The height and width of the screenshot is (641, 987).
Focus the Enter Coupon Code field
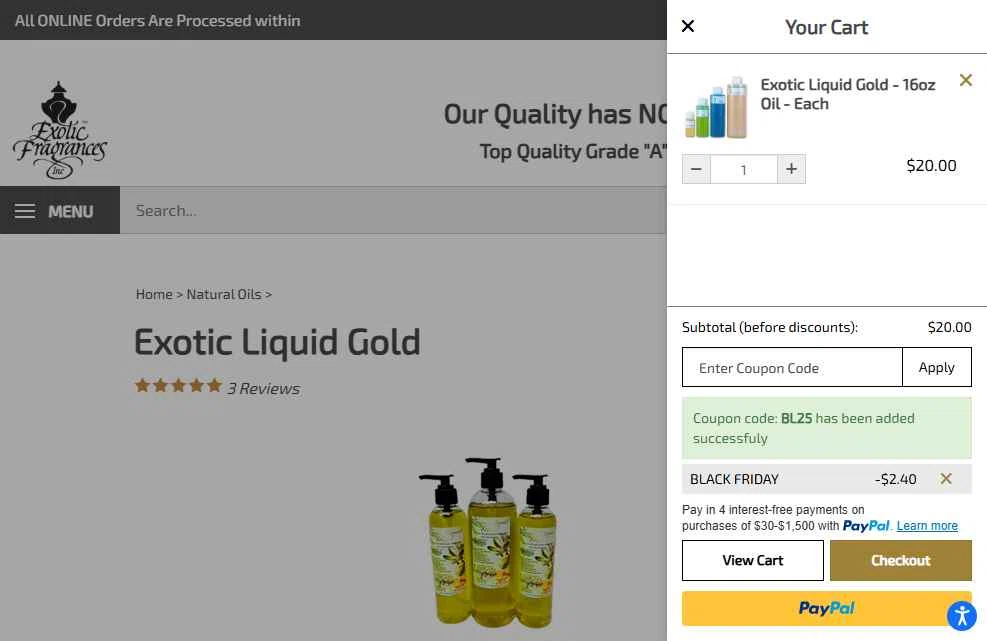[792, 367]
